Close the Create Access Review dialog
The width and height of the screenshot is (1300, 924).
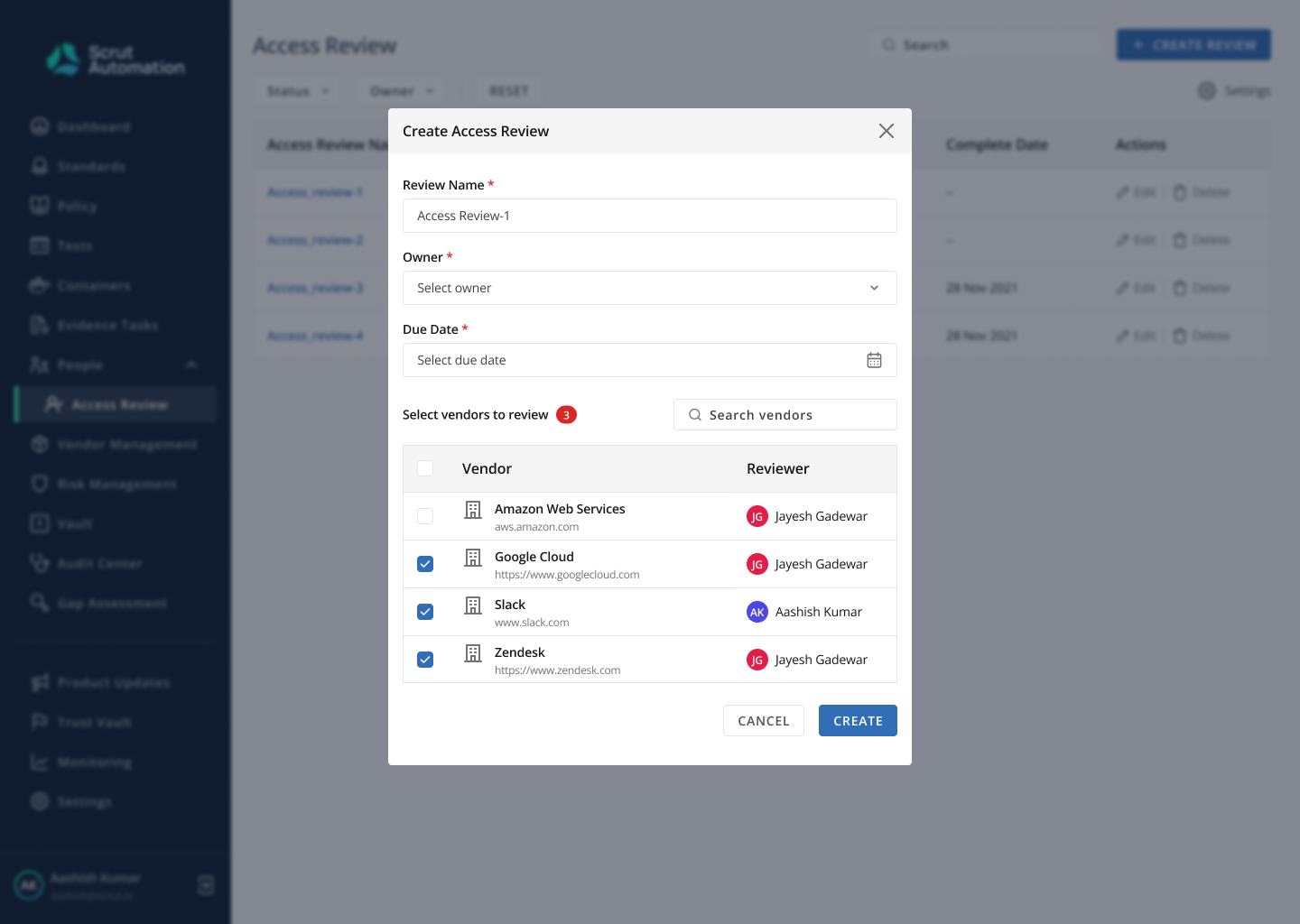887,131
